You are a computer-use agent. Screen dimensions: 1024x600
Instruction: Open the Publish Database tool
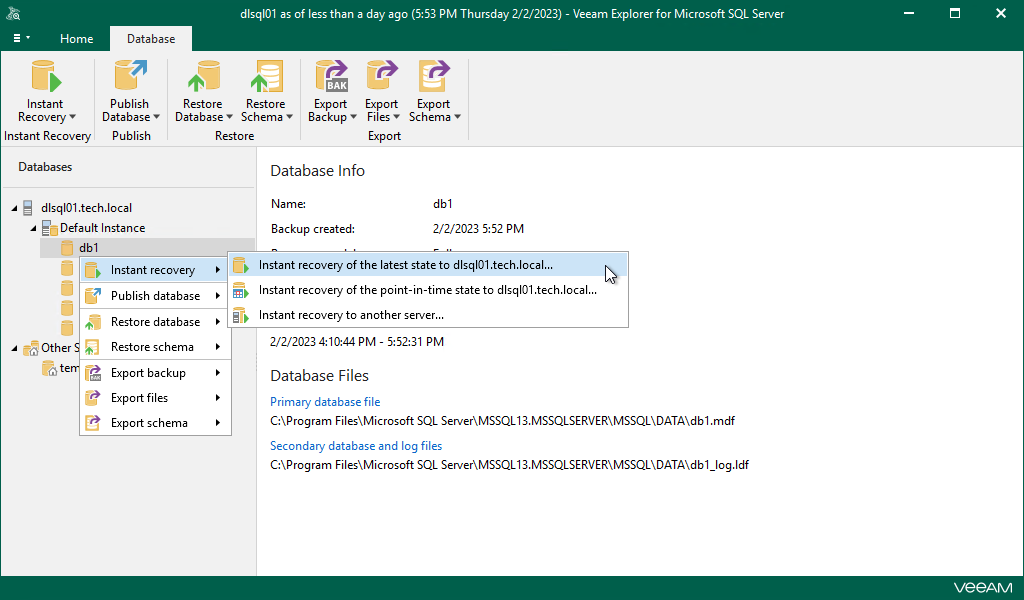point(130,80)
